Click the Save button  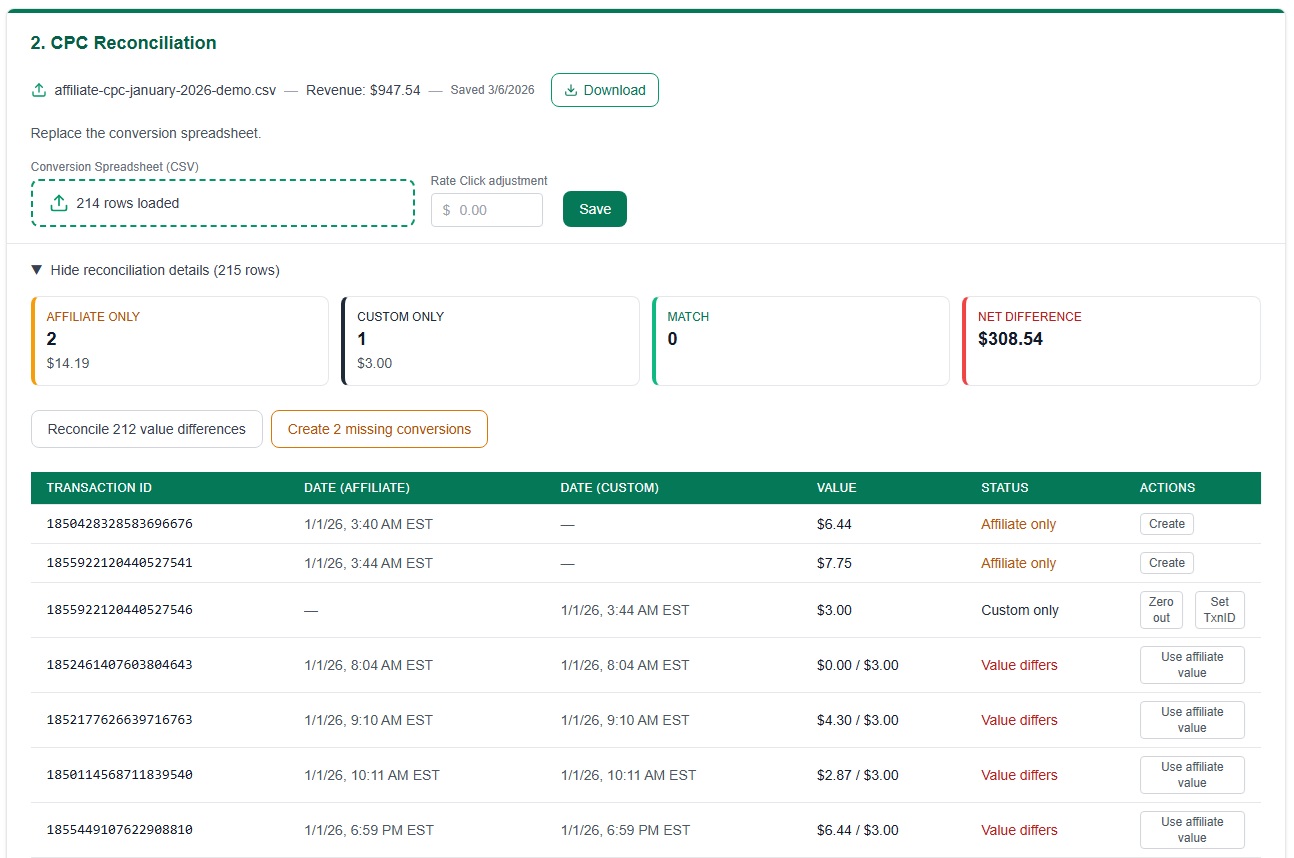(x=594, y=209)
